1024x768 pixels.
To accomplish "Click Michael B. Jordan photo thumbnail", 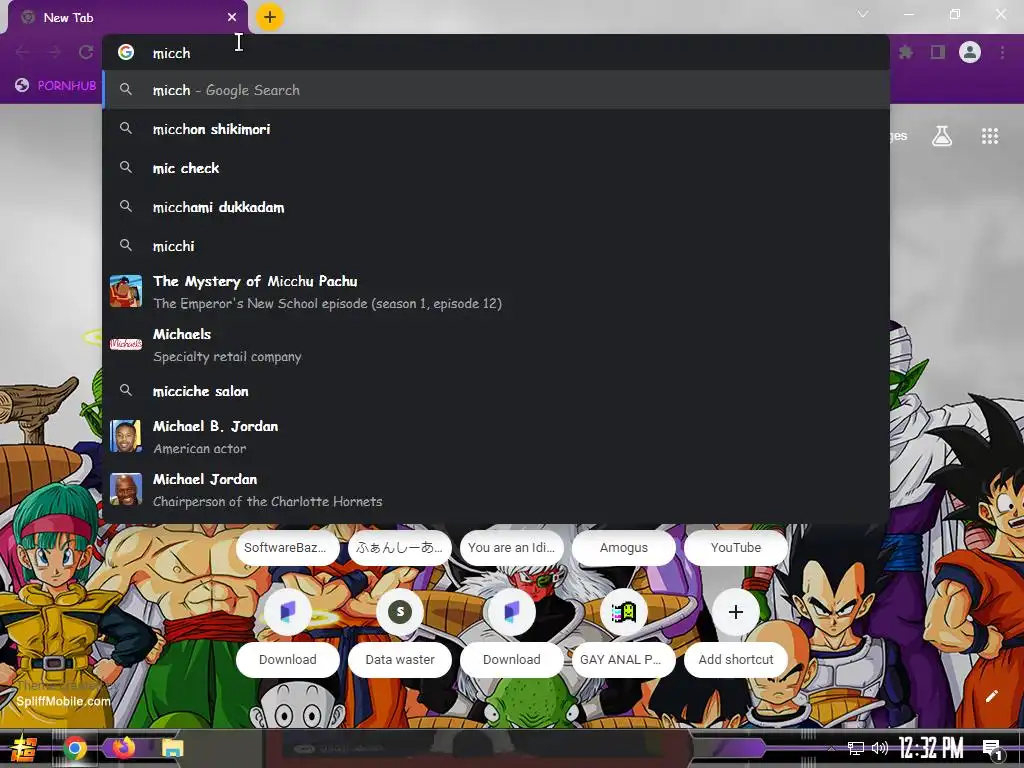I will pos(126,436).
